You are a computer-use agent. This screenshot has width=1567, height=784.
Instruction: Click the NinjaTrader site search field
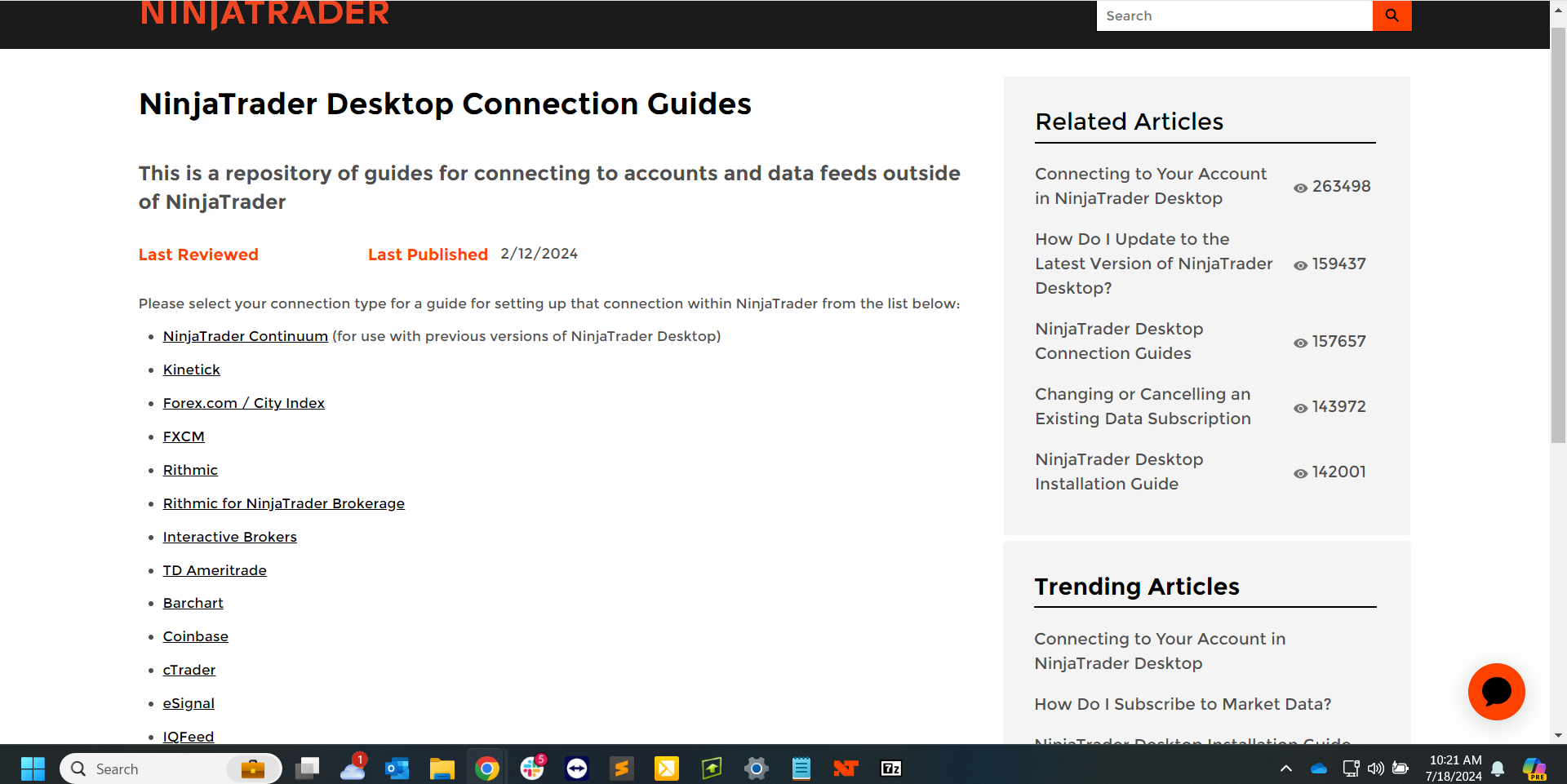tap(1234, 16)
